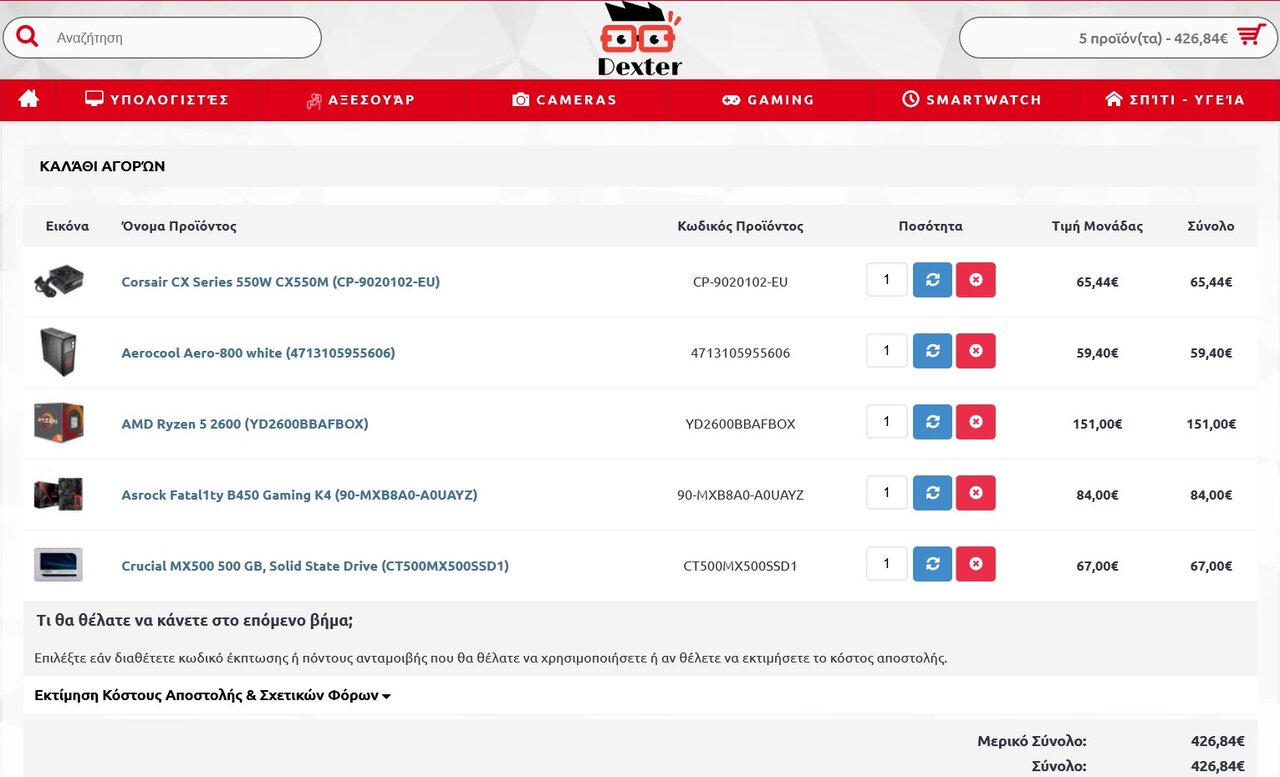This screenshot has width=1280, height=777.
Task: Update quantity refresh icon for AMD Ryzen 5
Action: point(932,422)
